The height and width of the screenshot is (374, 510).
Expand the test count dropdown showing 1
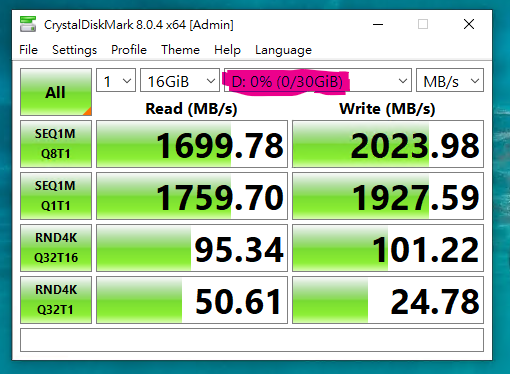pyautogui.click(x=116, y=80)
